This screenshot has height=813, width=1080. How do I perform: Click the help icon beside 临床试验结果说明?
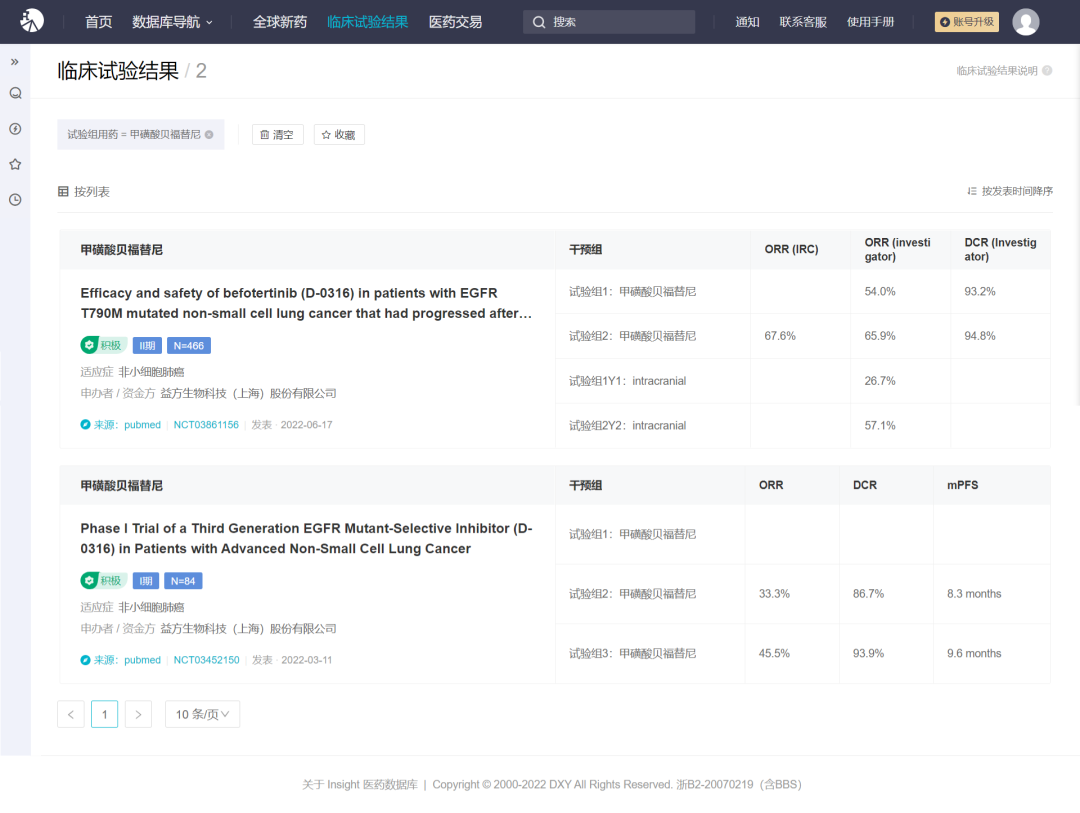[x=1047, y=71]
